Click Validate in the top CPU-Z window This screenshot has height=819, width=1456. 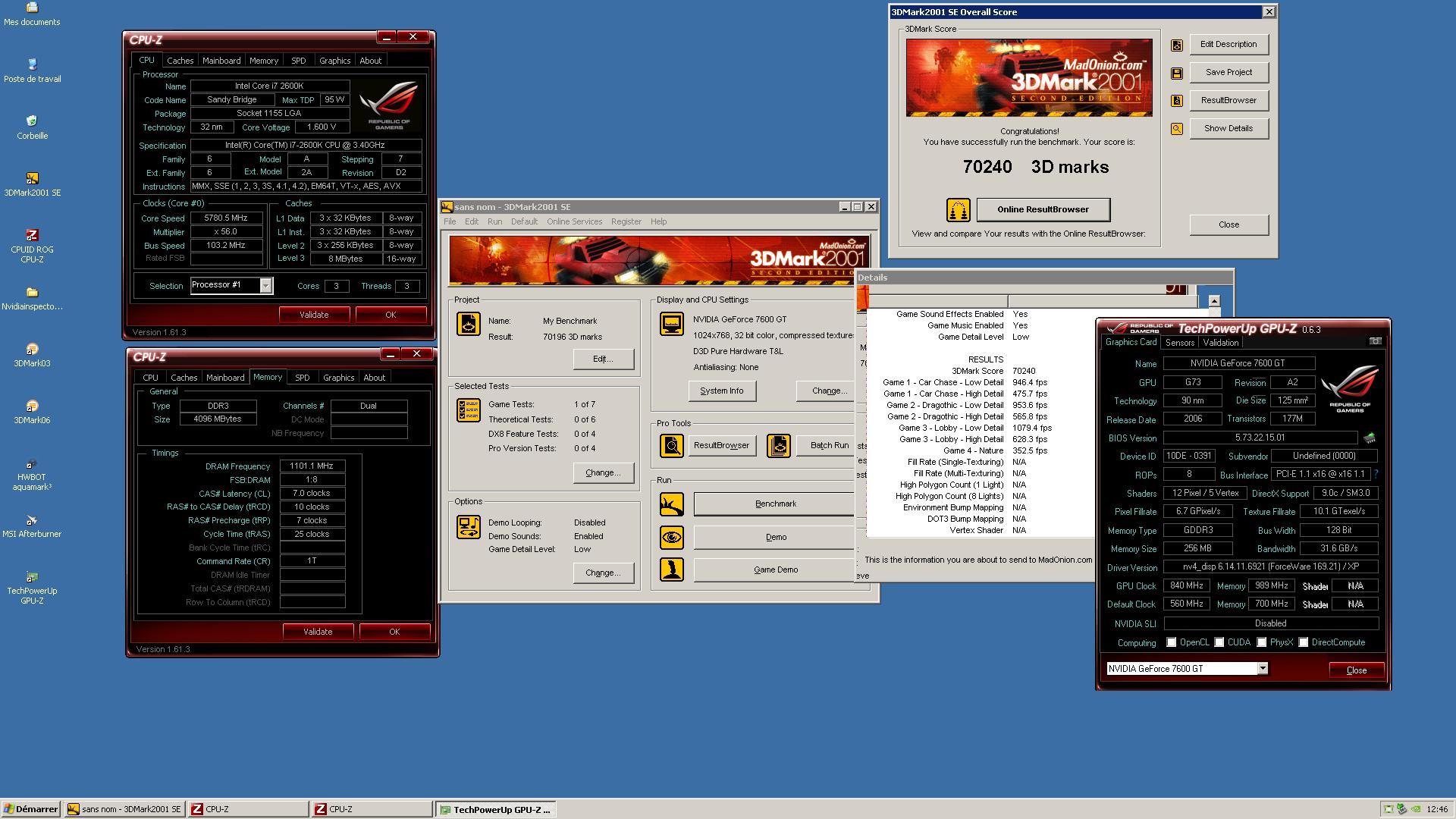tap(314, 315)
